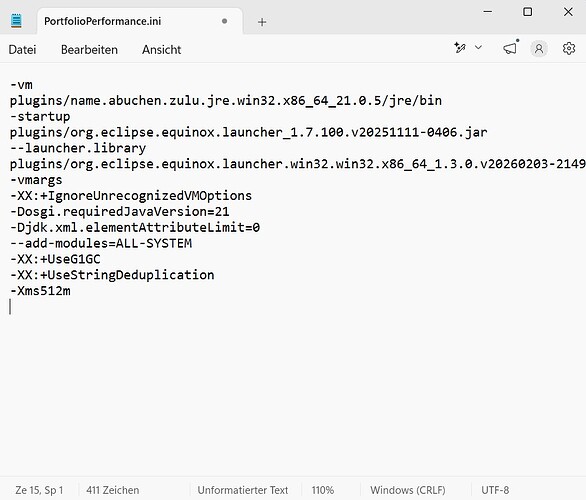This screenshot has width=586, height=500.
Task: Click the UTF-8 encoding indicator
Action: tap(495, 490)
